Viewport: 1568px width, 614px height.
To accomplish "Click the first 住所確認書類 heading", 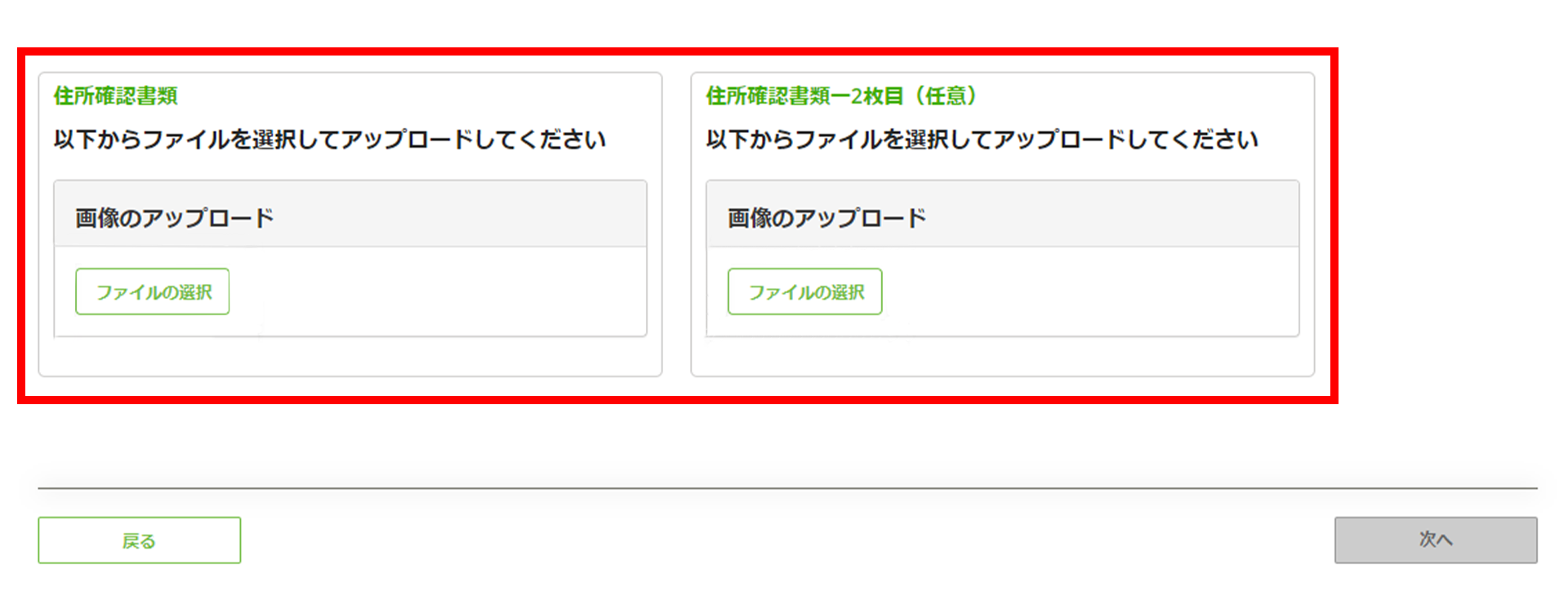I will [x=116, y=96].
